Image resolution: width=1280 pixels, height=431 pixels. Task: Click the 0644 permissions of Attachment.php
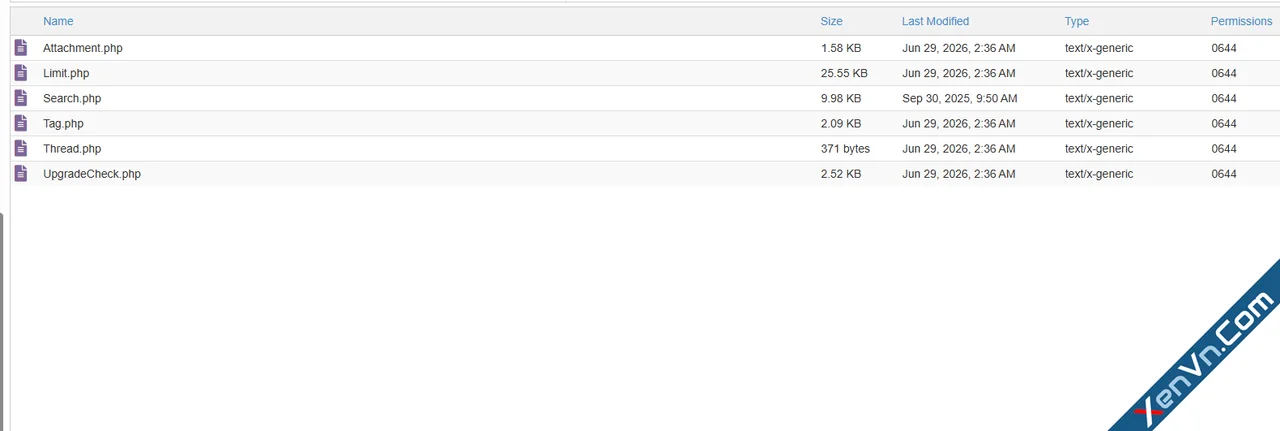1224,48
